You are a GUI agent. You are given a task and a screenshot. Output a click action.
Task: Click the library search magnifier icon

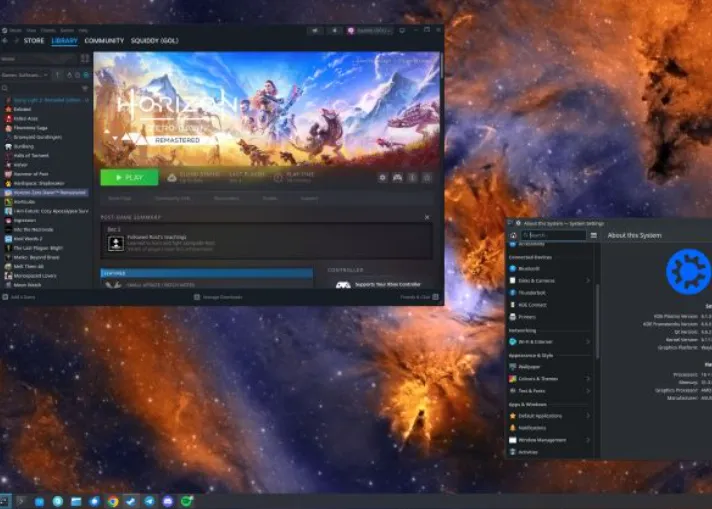[x=5, y=88]
